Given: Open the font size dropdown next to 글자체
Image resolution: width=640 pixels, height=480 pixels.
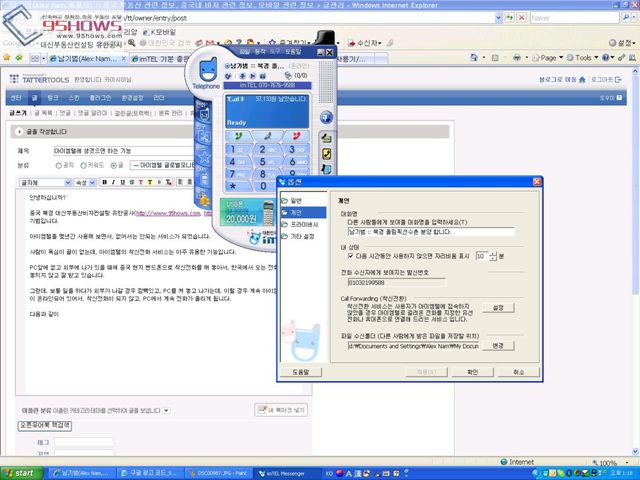Looking at the screenshot, I should point(85,182).
